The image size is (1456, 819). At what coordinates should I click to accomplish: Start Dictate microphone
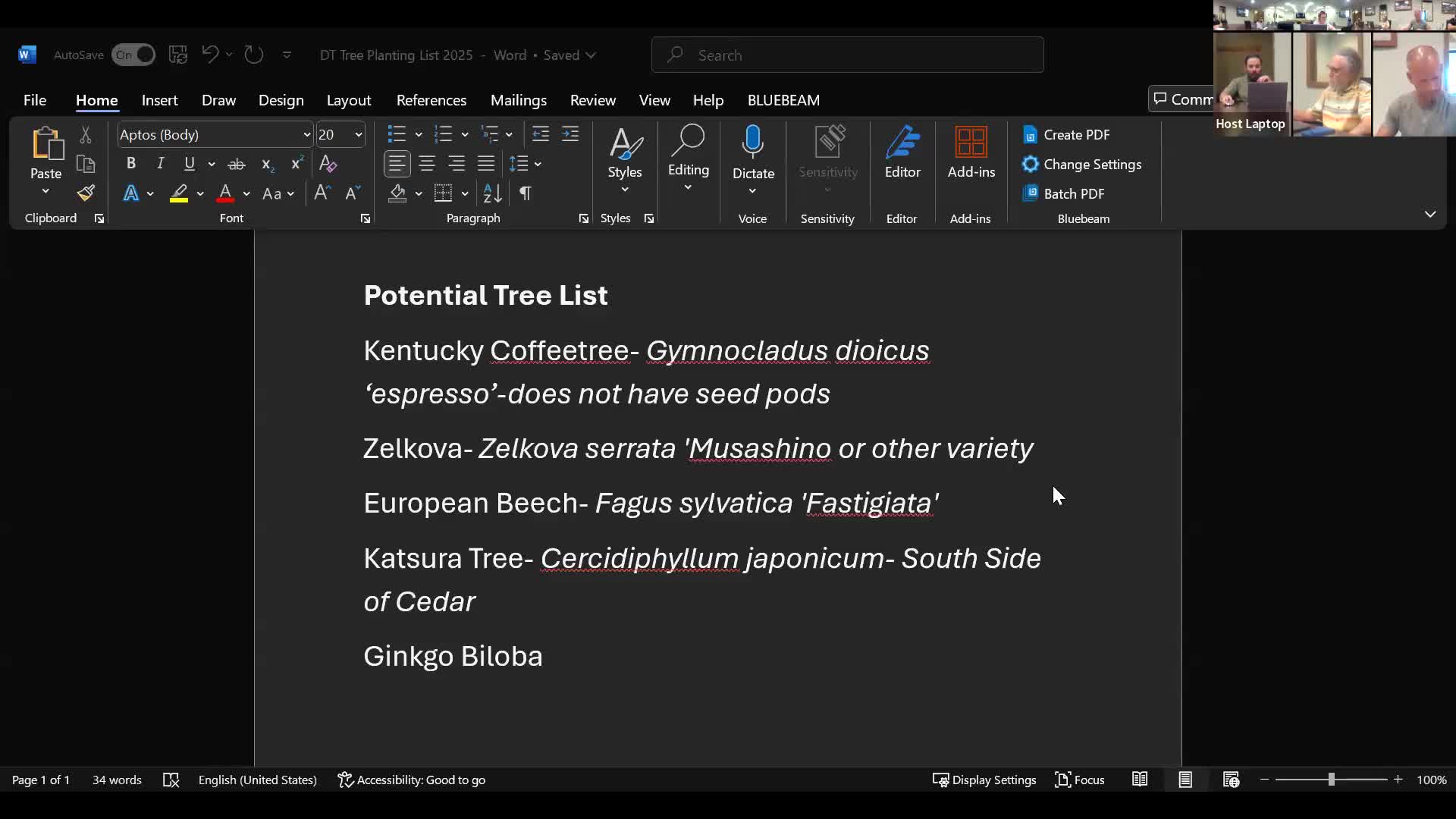pyautogui.click(x=752, y=143)
